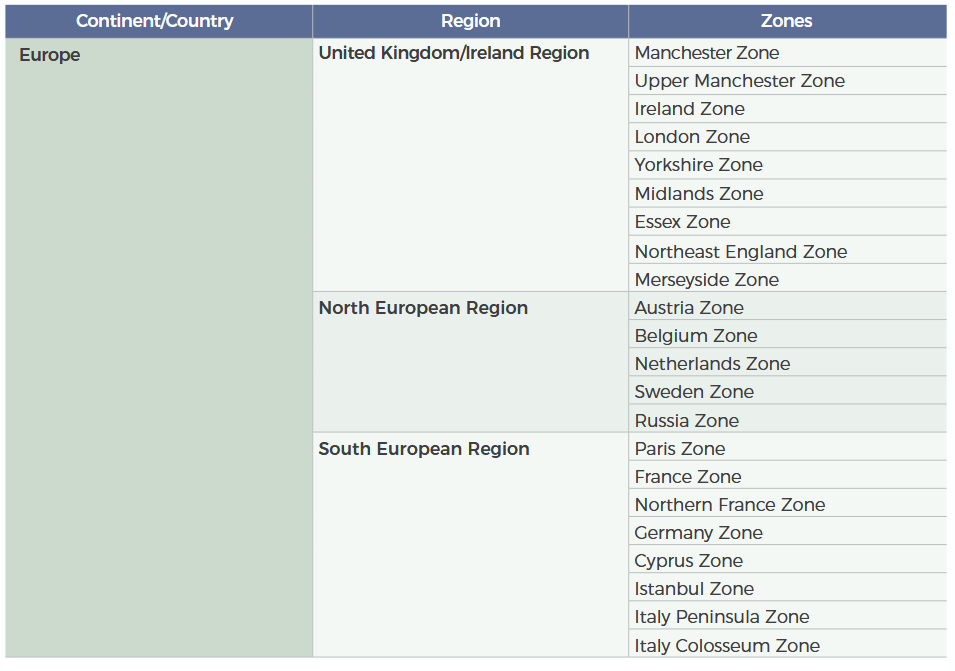Click the Italy Colosseum Zone row

(727, 646)
